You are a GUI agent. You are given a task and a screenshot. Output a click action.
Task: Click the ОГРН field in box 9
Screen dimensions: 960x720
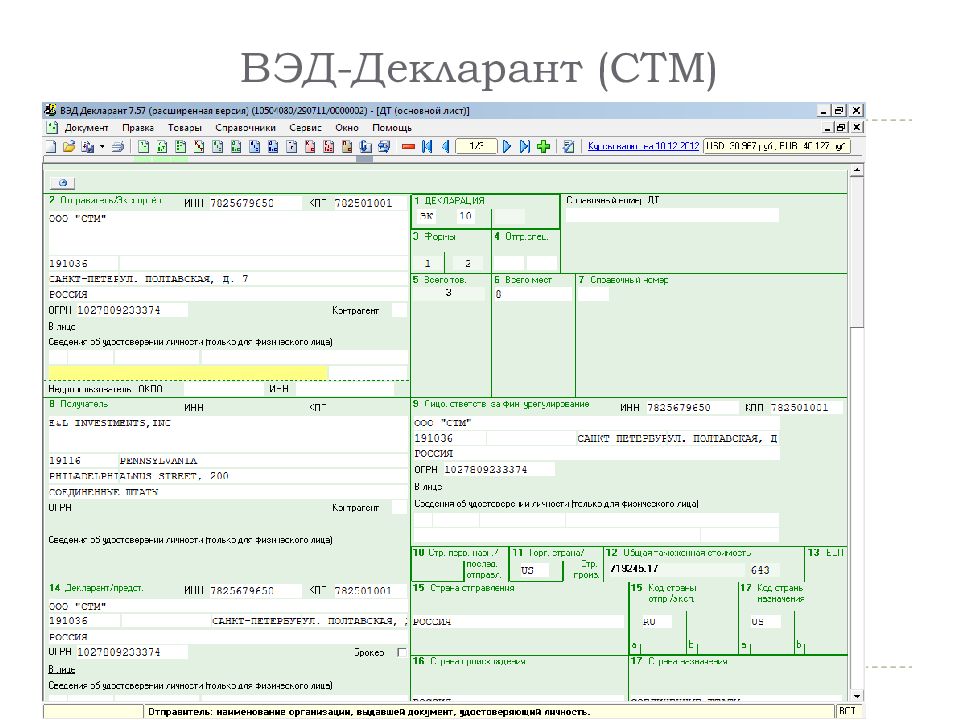pyautogui.click(x=499, y=470)
